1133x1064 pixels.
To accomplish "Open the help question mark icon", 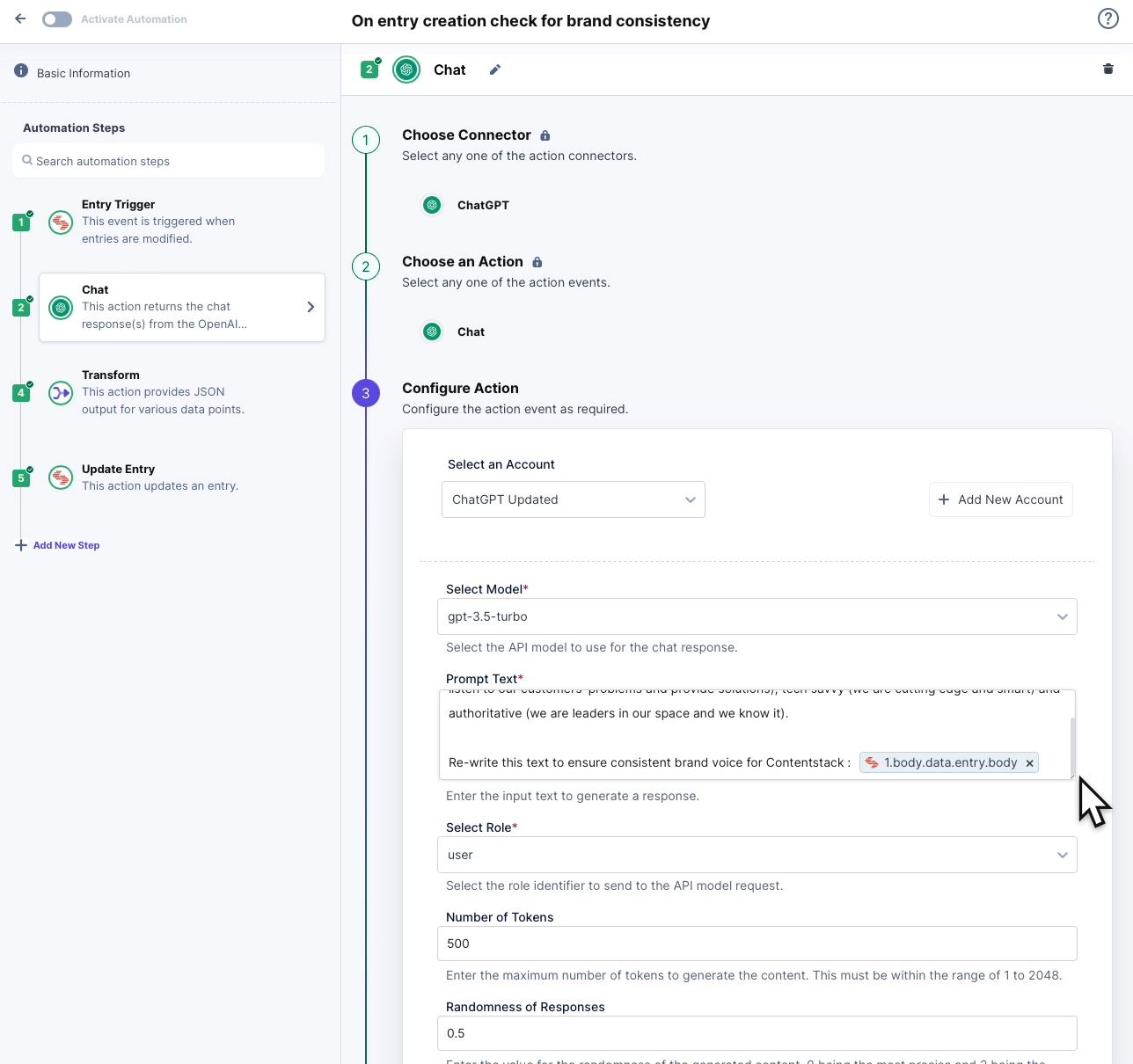I will (1108, 18).
